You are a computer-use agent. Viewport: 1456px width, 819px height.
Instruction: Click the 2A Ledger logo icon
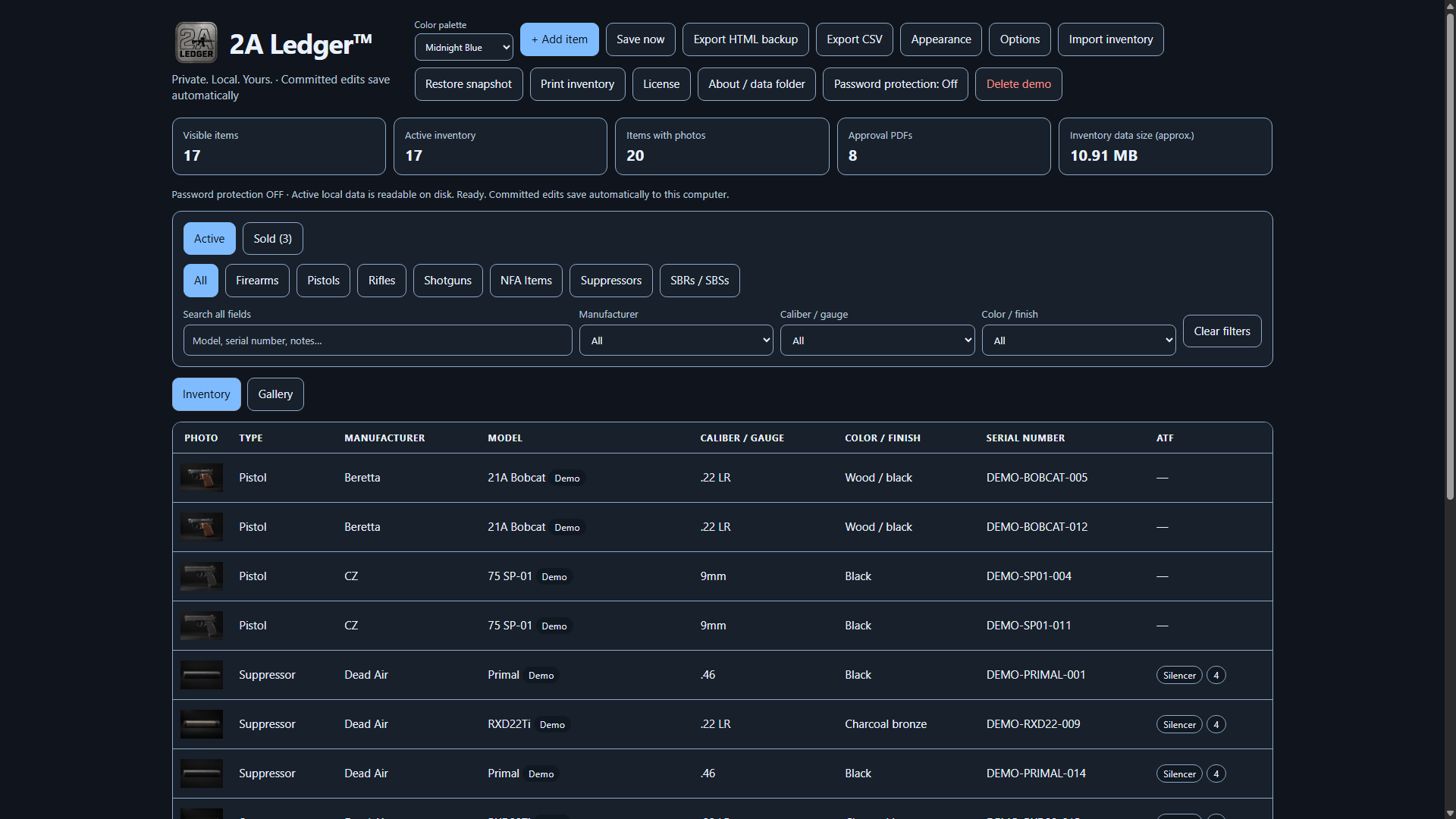tap(196, 42)
